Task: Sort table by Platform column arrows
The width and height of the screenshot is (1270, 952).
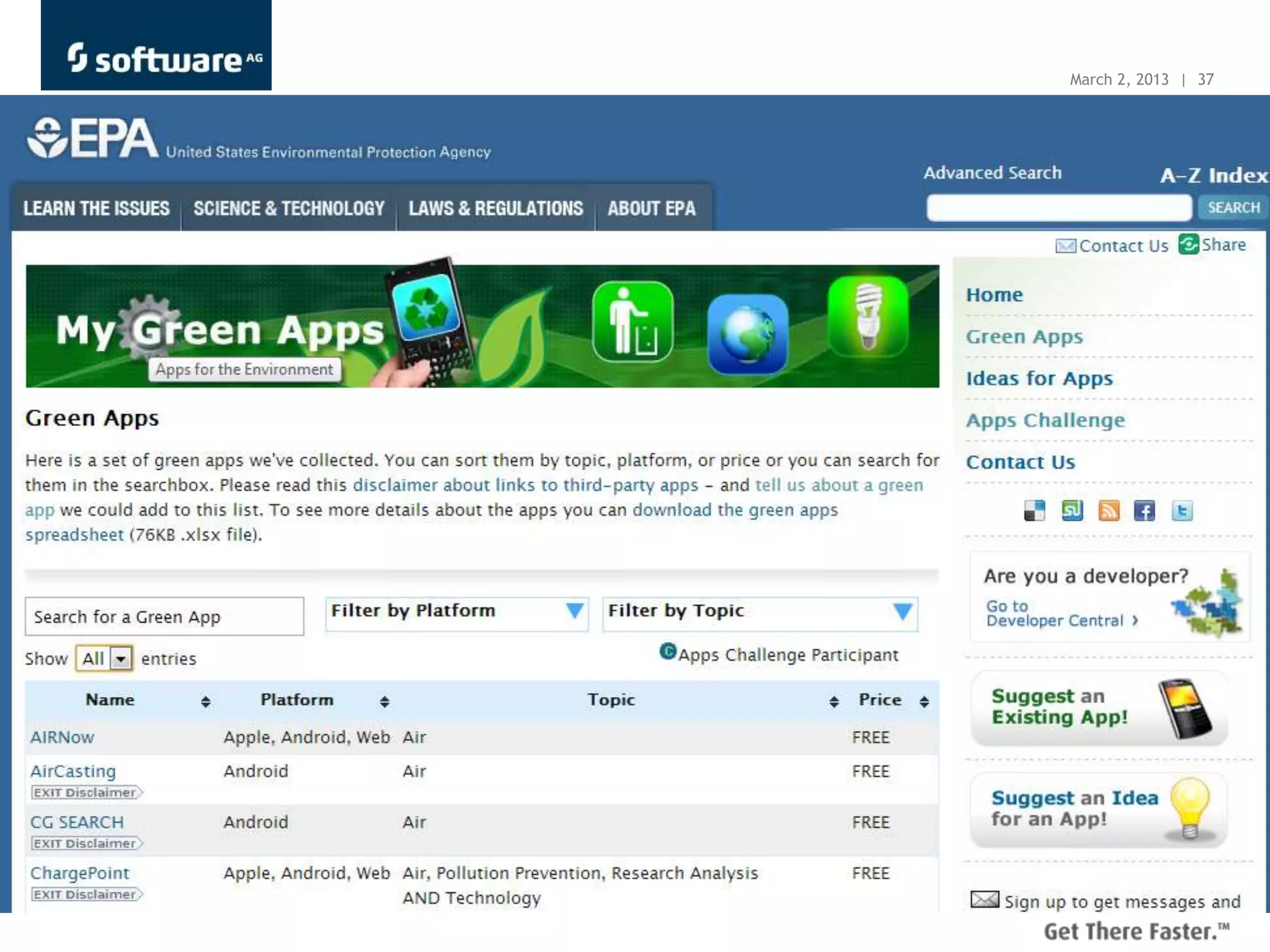Action: coord(384,701)
